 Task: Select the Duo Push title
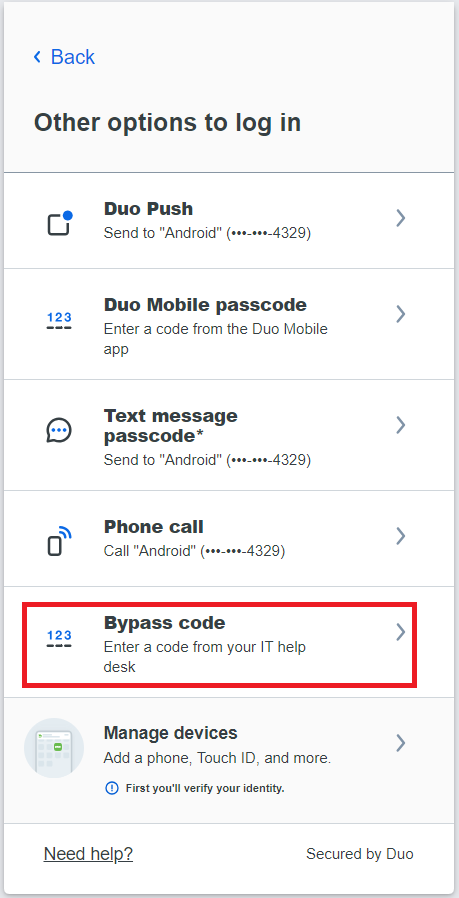pyautogui.click(x=148, y=208)
